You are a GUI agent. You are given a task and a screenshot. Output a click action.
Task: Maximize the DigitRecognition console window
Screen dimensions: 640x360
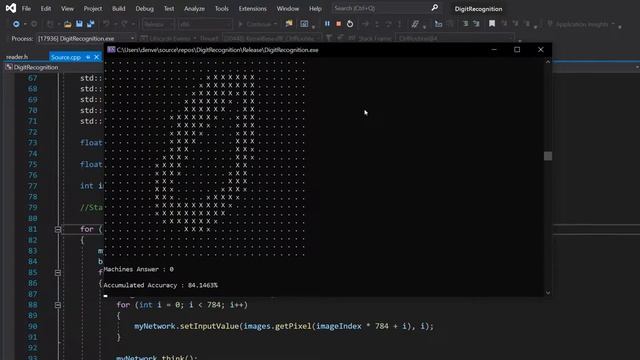[517, 50]
